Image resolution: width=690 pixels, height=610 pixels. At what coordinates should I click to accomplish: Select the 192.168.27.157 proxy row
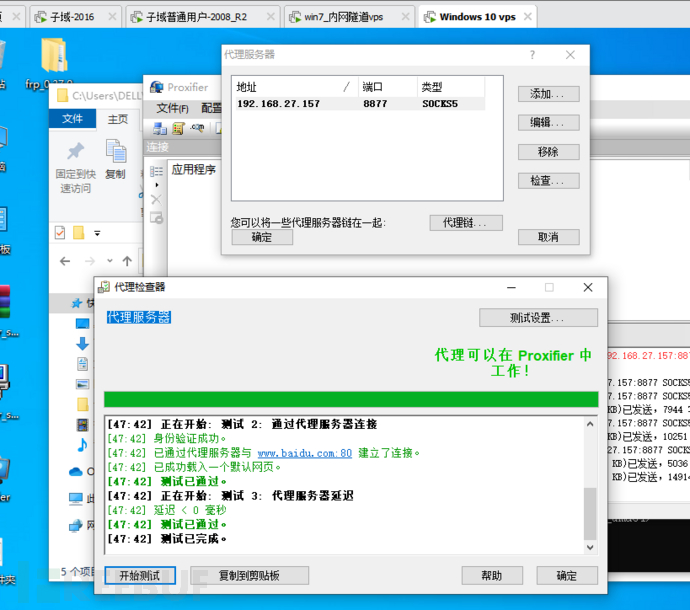[360, 103]
